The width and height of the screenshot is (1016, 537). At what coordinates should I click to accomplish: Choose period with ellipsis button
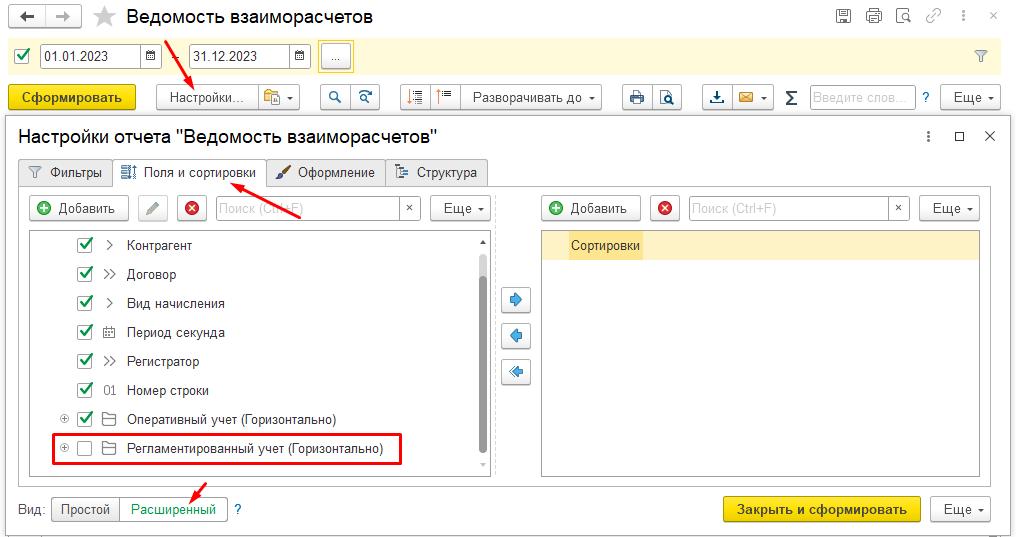point(335,56)
